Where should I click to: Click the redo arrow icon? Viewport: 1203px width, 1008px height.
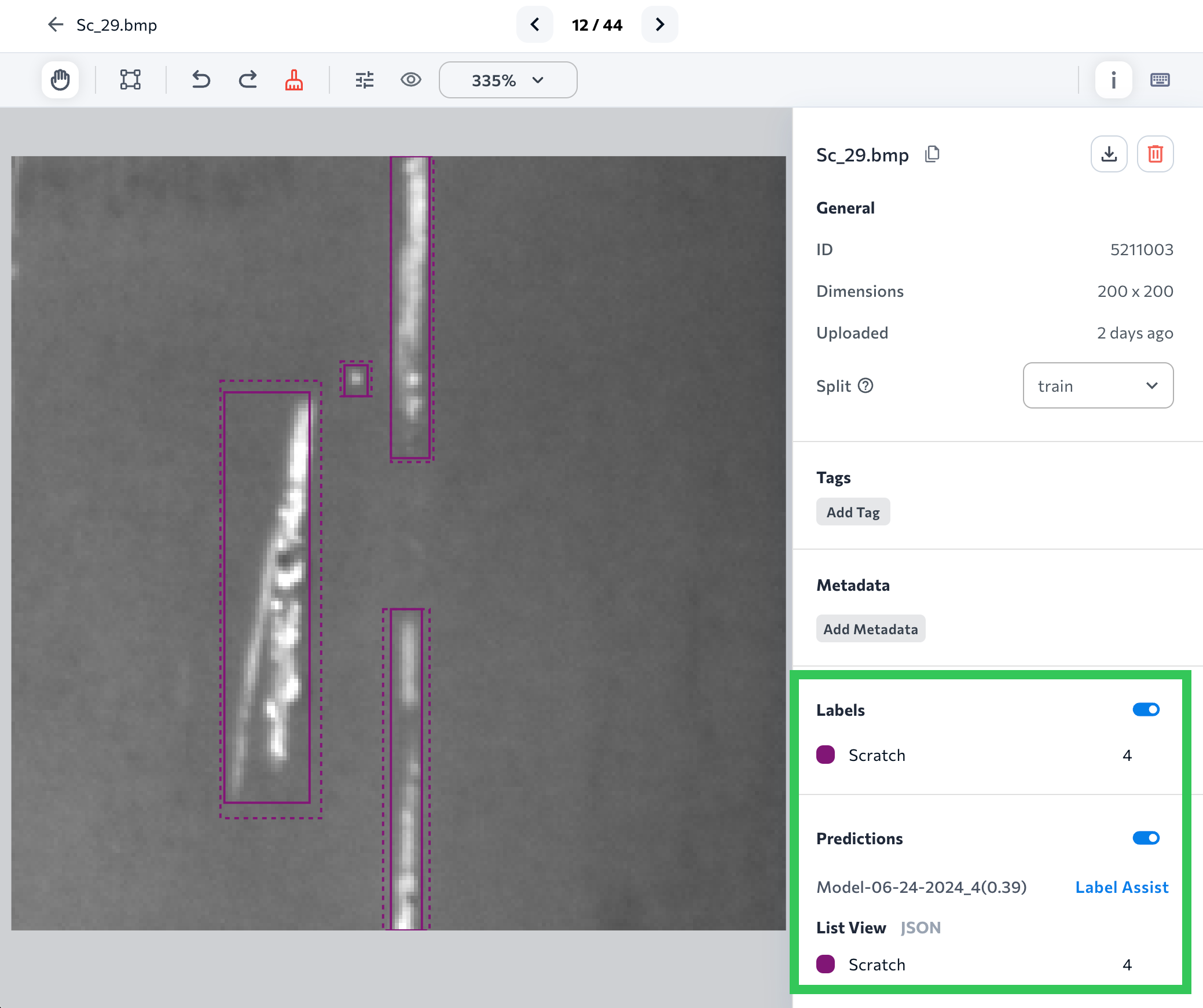pyautogui.click(x=248, y=80)
